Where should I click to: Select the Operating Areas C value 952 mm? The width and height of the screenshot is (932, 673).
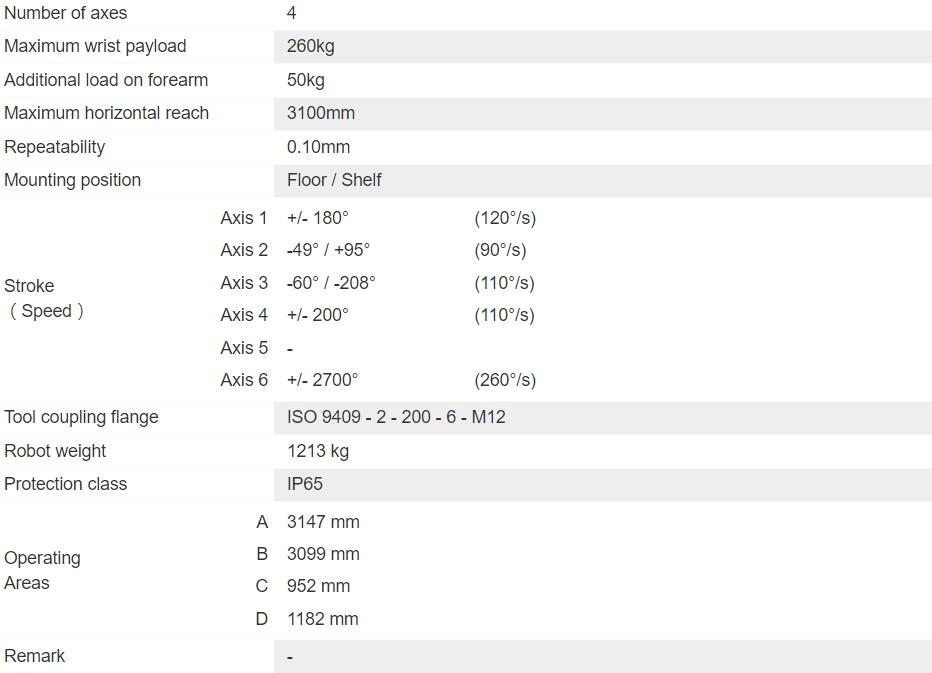coord(319,586)
